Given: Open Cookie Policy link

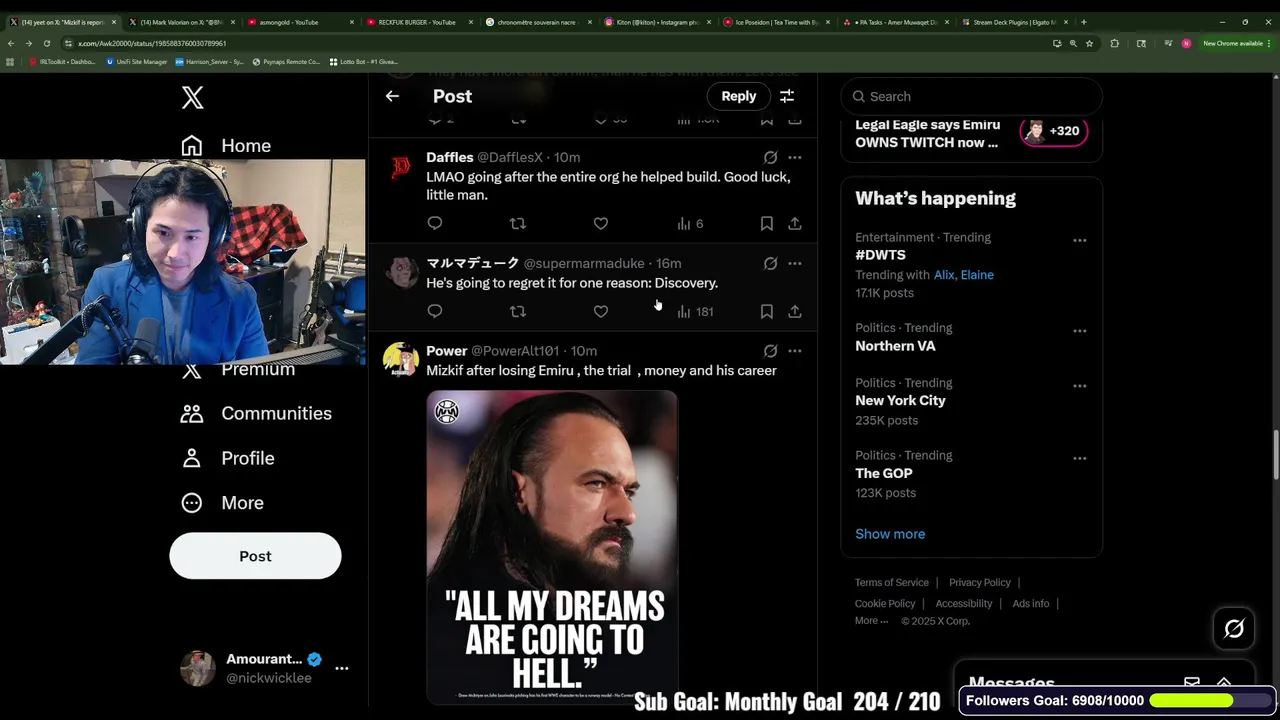Looking at the screenshot, I should tap(885, 604).
